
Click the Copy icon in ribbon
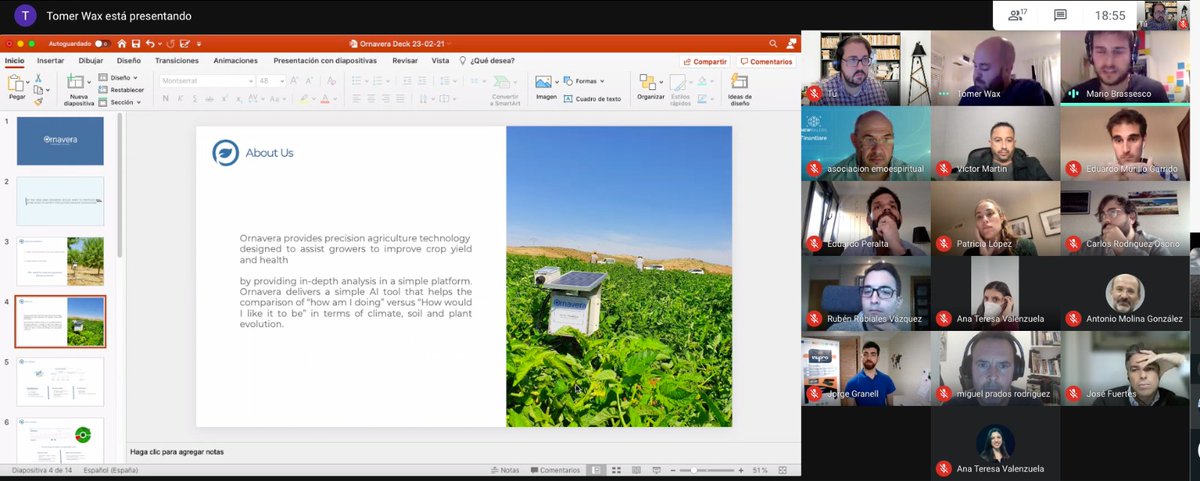39,89
